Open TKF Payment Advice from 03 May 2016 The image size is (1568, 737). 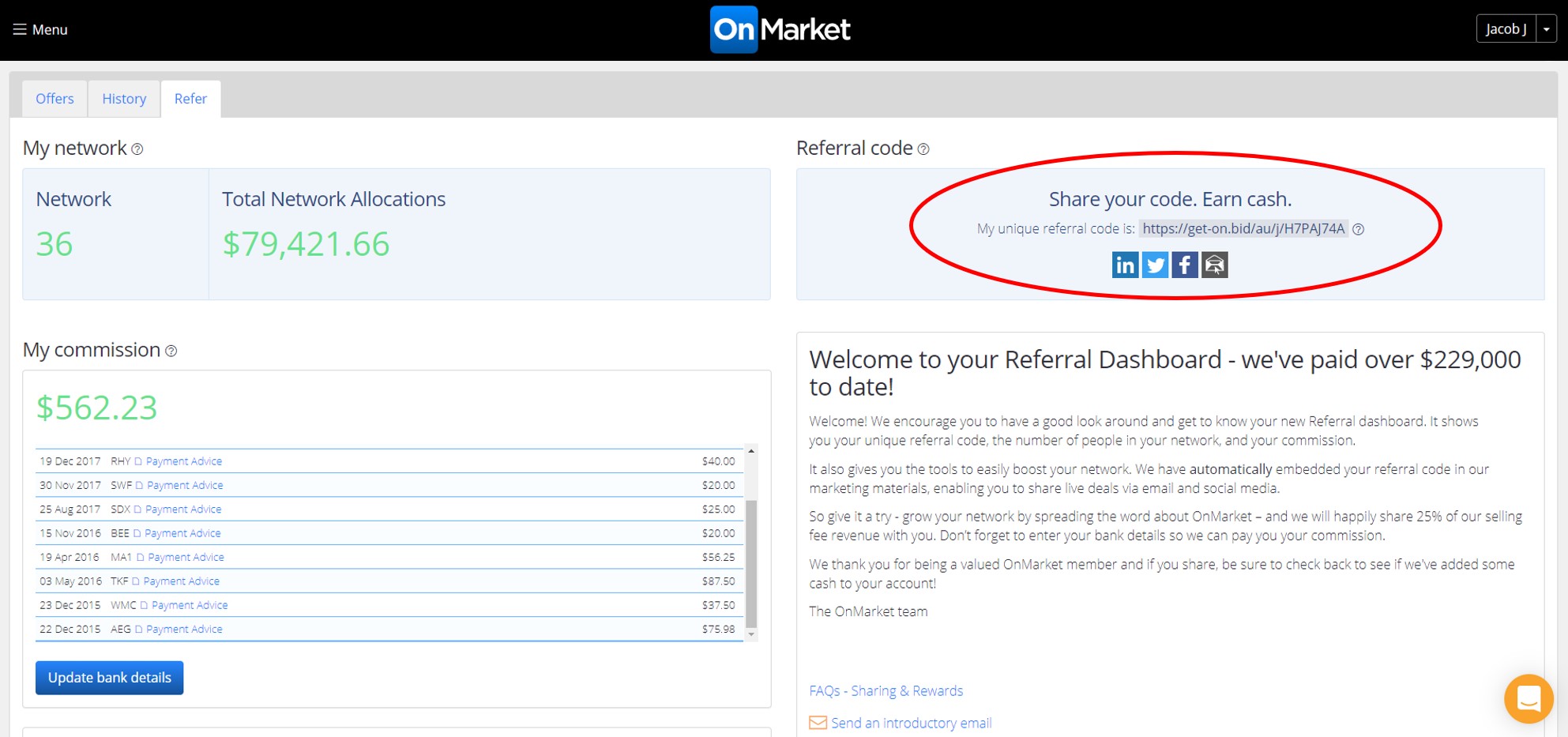pyautogui.click(x=182, y=581)
